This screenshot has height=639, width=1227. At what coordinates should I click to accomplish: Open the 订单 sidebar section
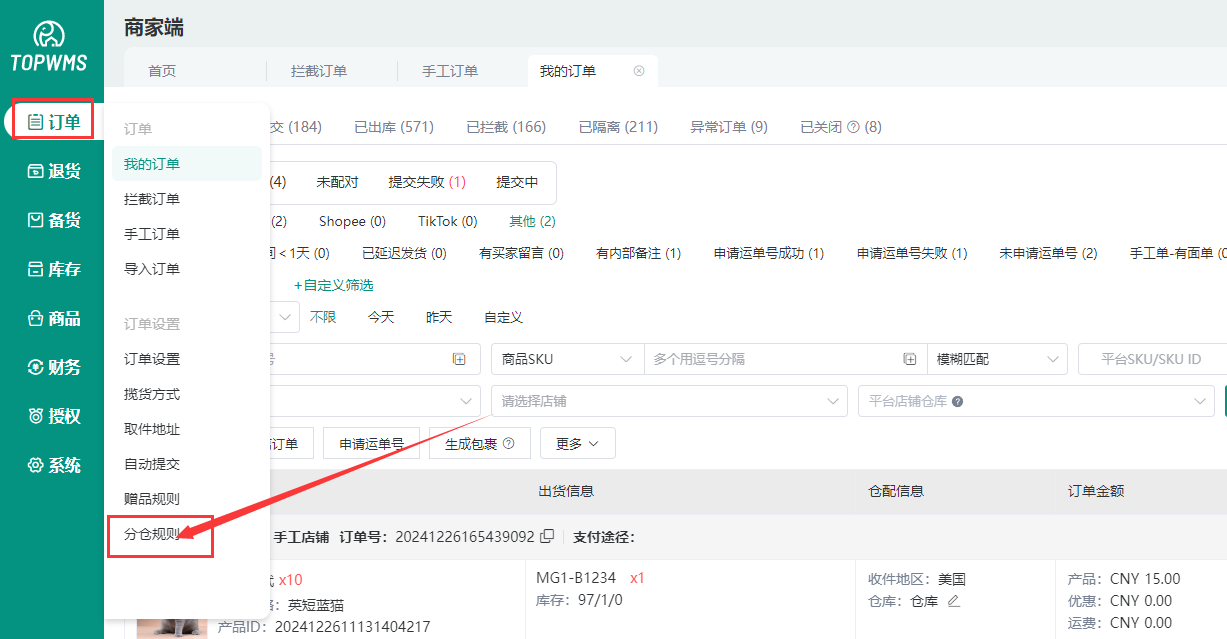(x=54, y=122)
